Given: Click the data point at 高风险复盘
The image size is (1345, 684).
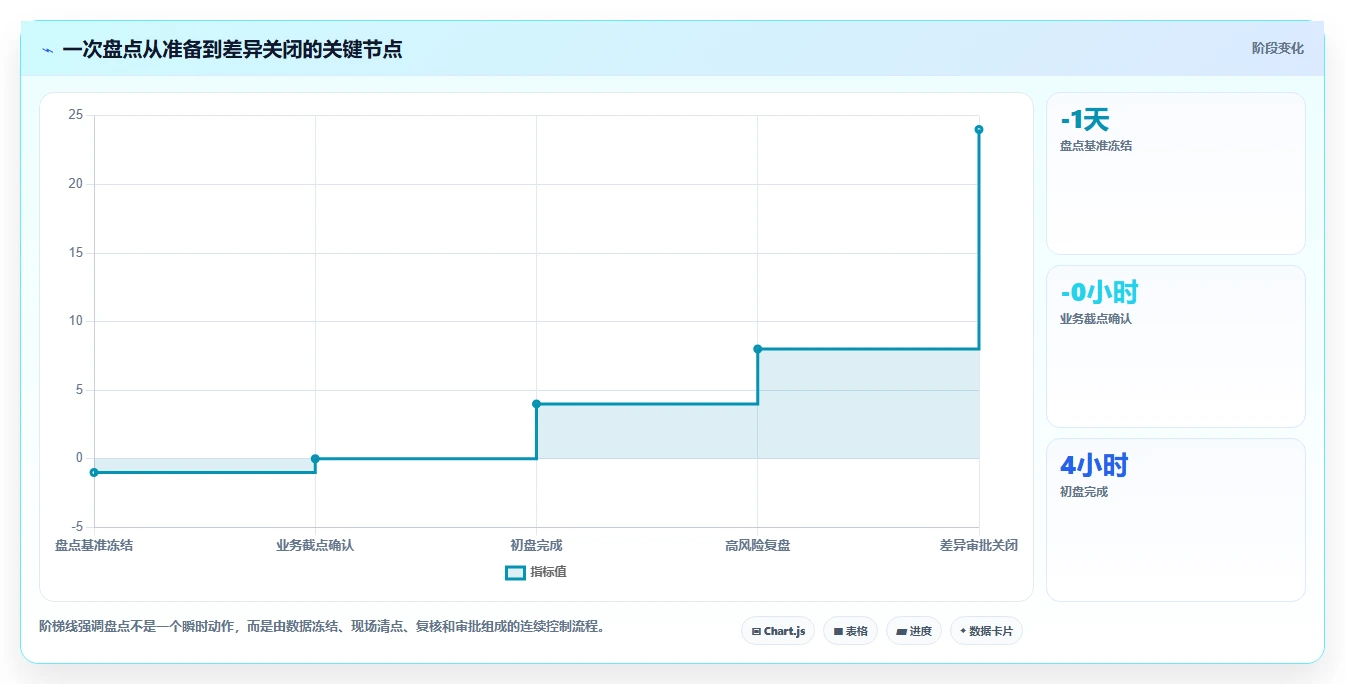Looking at the screenshot, I should click(757, 349).
